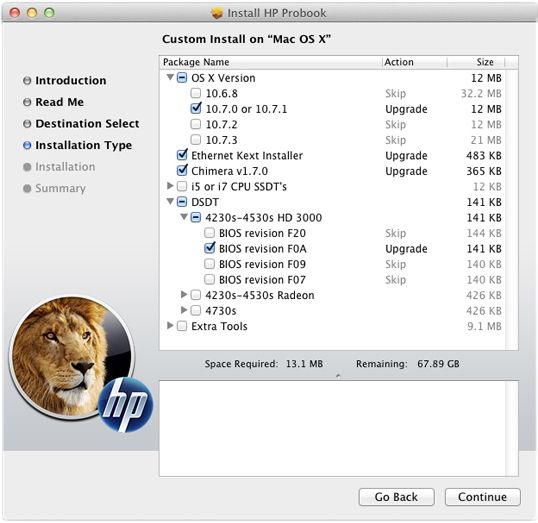Click the Read Me step bullet
Image resolution: width=538 pixels, height=523 pixels.
[27, 102]
